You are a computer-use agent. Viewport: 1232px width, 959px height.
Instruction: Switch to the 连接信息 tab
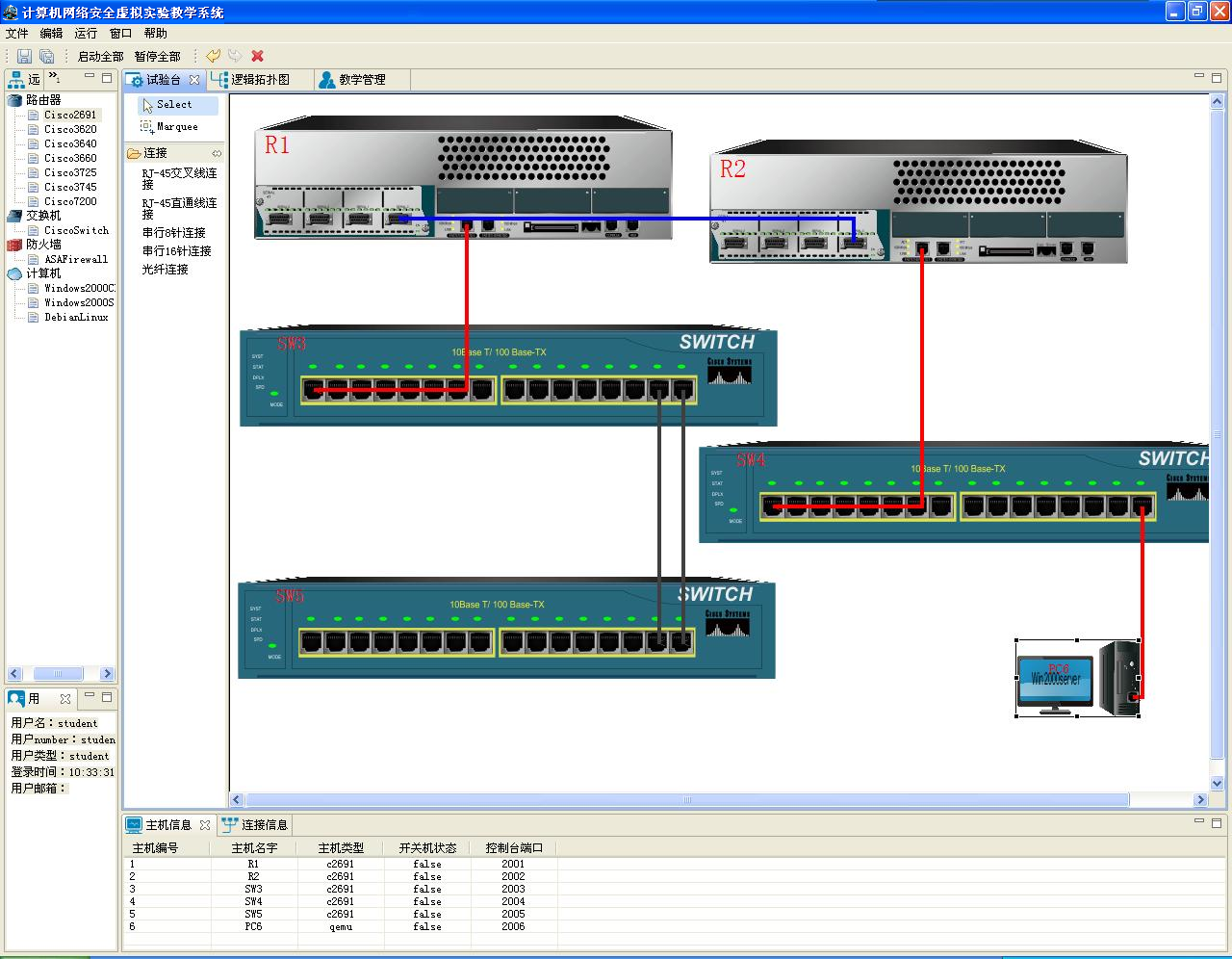coord(264,824)
